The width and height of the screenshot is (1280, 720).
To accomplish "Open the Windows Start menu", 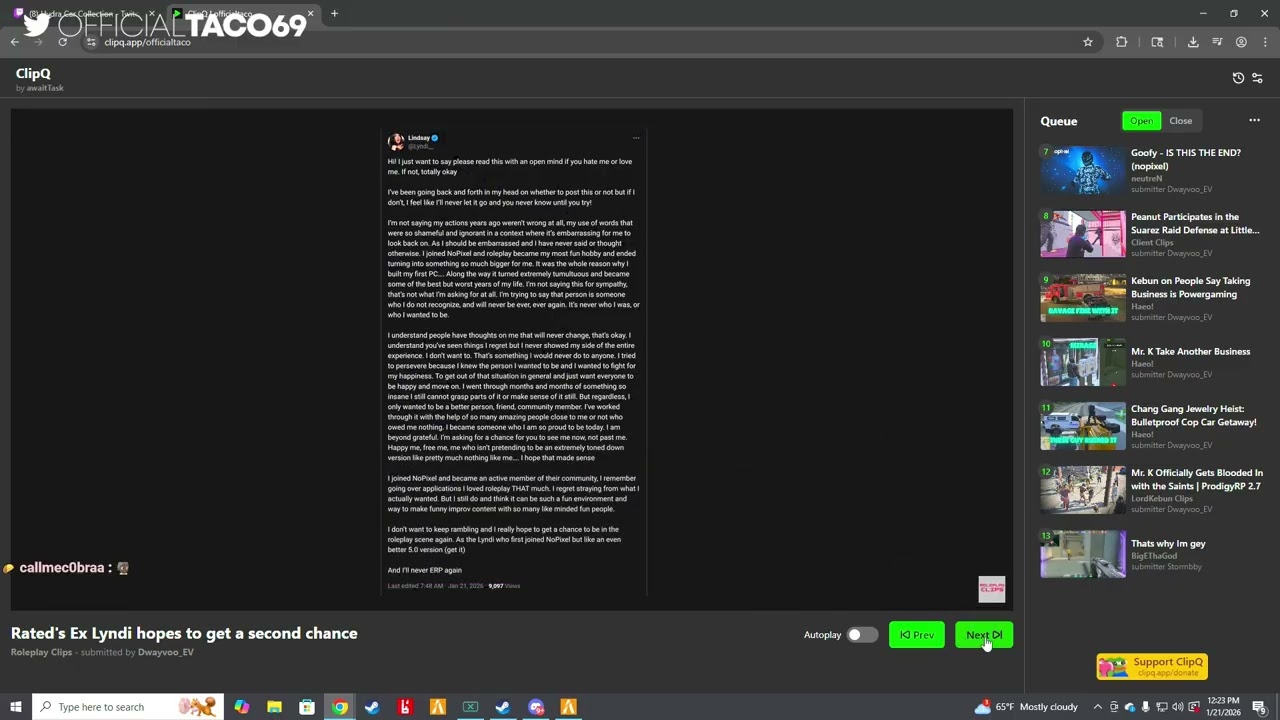I will pos(16,707).
